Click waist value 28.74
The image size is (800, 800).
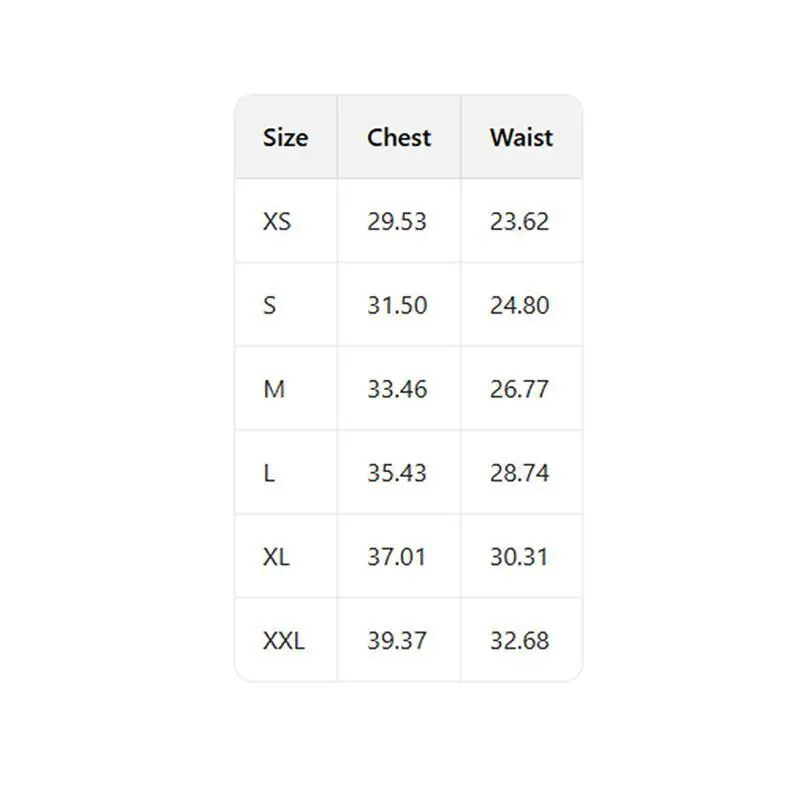click(519, 473)
